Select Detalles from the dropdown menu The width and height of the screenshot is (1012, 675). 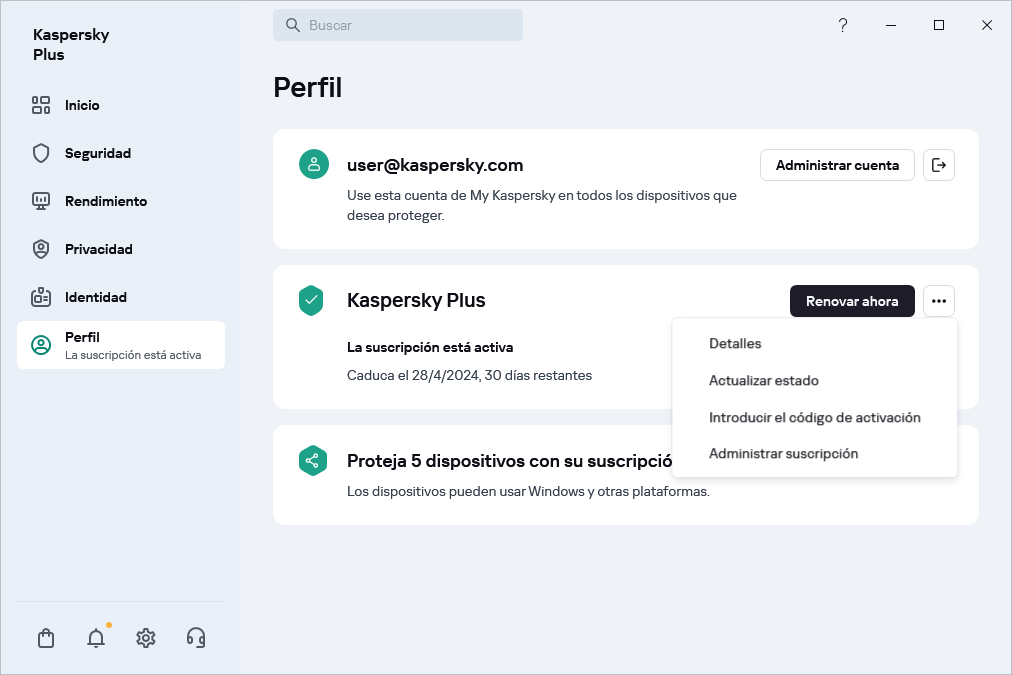pyautogui.click(x=735, y=344)
